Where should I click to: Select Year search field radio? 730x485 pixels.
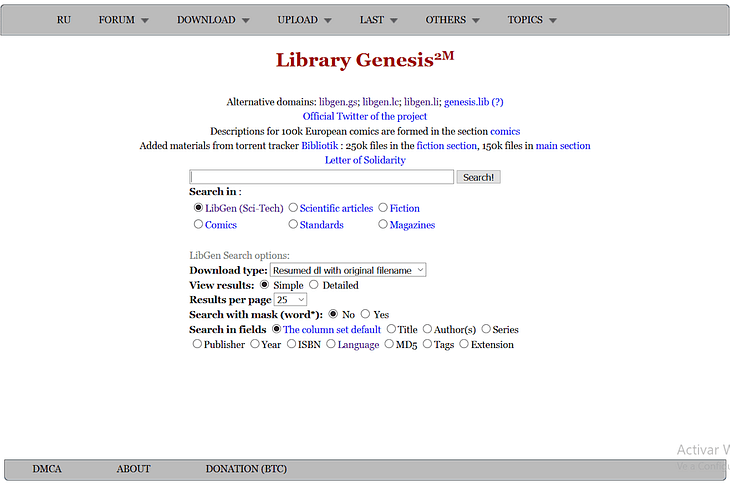[x=255, y=344]
